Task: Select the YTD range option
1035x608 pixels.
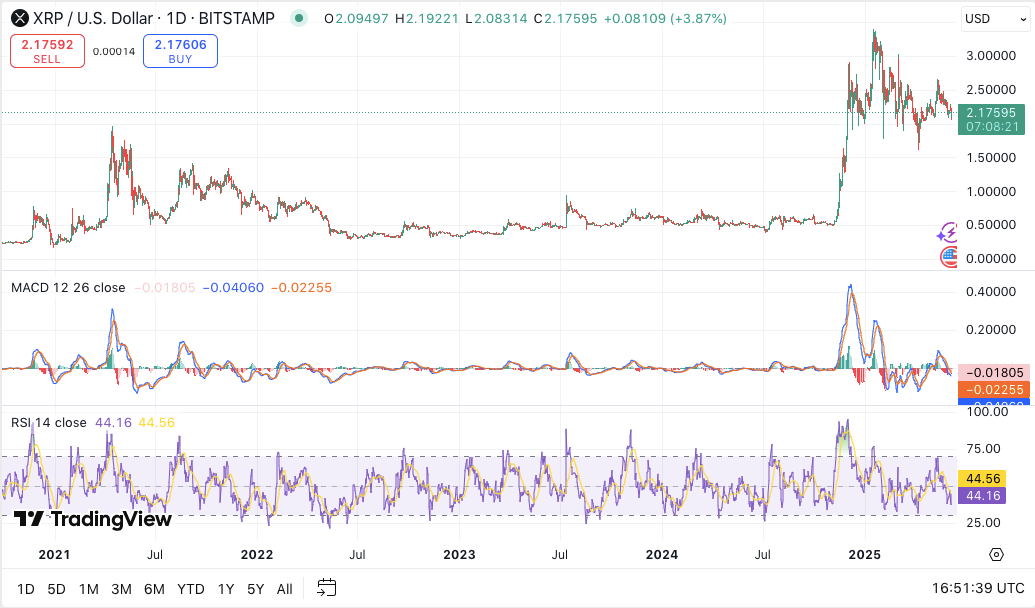Action: pyautogui.click(x=190, y=589)
